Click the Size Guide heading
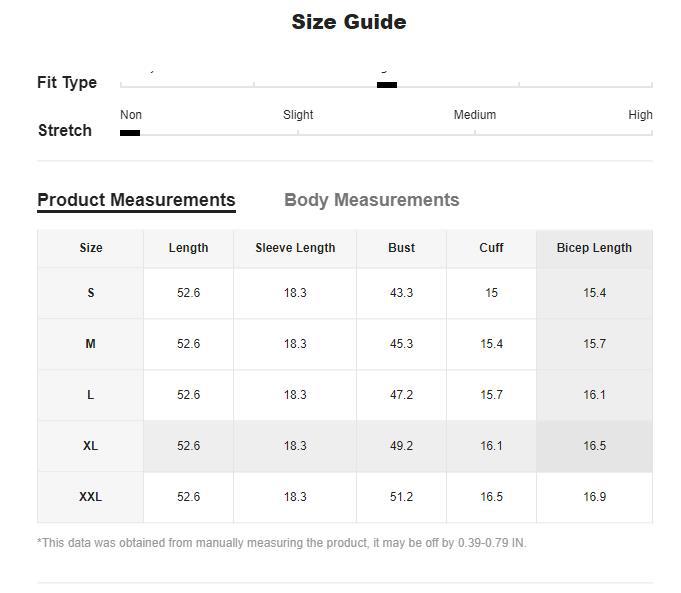The image size is (681, 593). click(348, 22)
